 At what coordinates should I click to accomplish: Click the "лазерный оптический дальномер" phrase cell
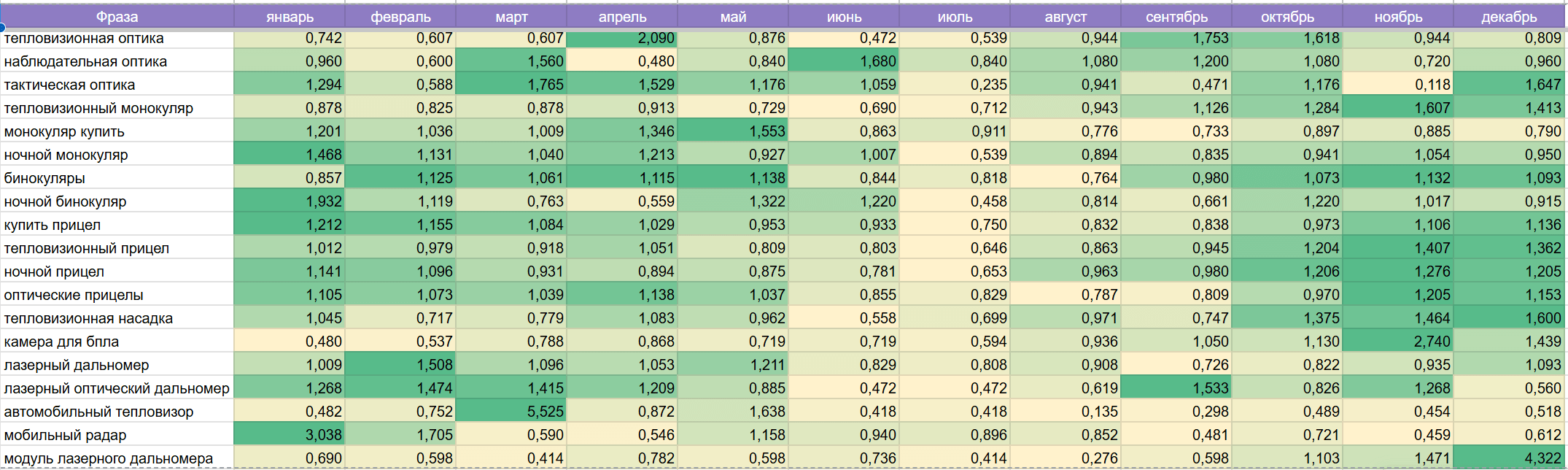tap(117, 389)
